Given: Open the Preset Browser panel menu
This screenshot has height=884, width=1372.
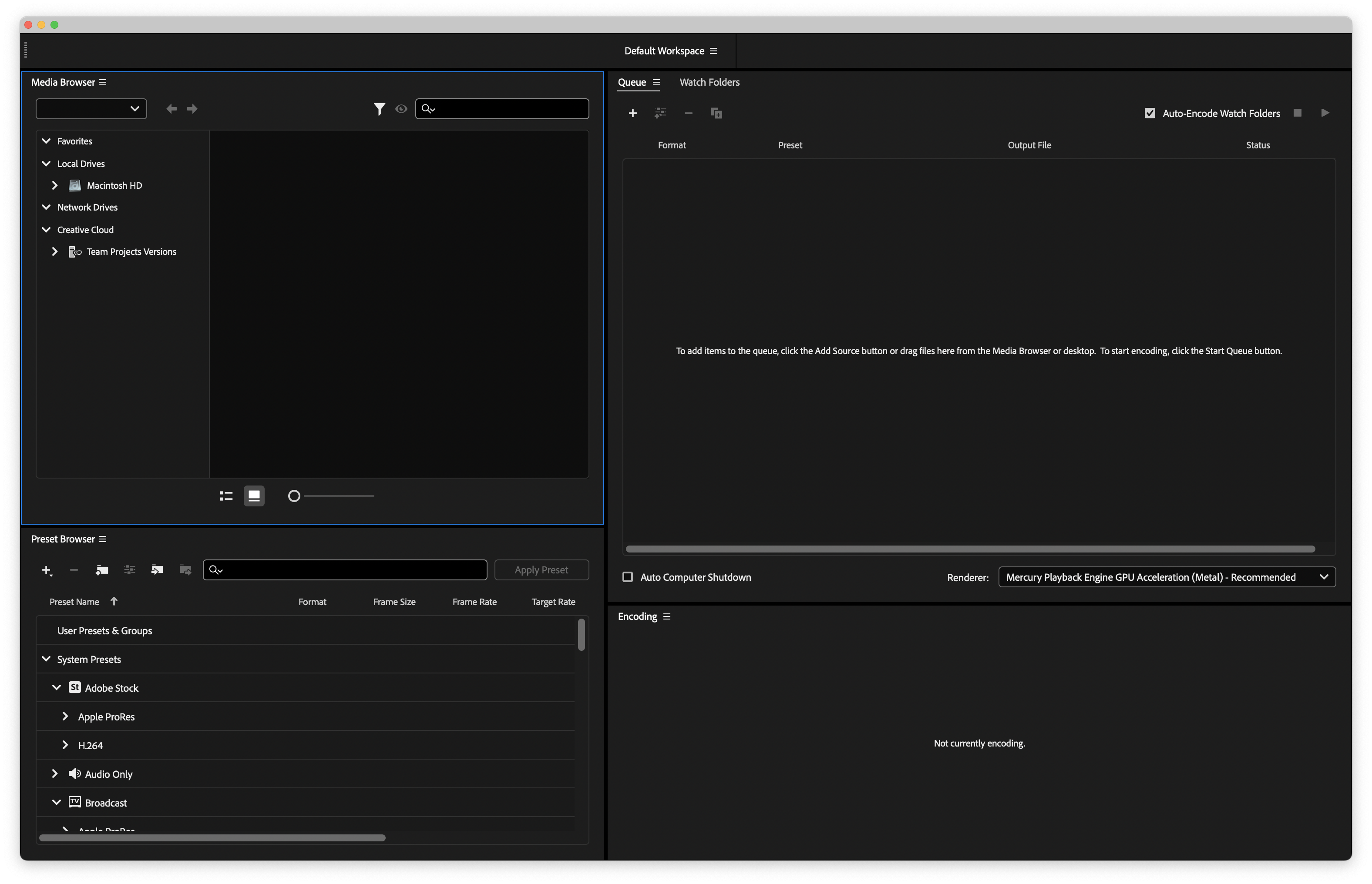Looking at the screenshot, I should (x=103, y=539).
